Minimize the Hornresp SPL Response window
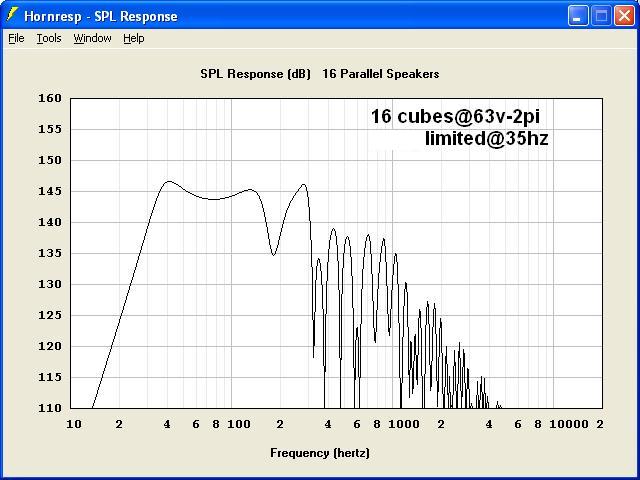This screenshot has height=480, width=640. (578, 16)
